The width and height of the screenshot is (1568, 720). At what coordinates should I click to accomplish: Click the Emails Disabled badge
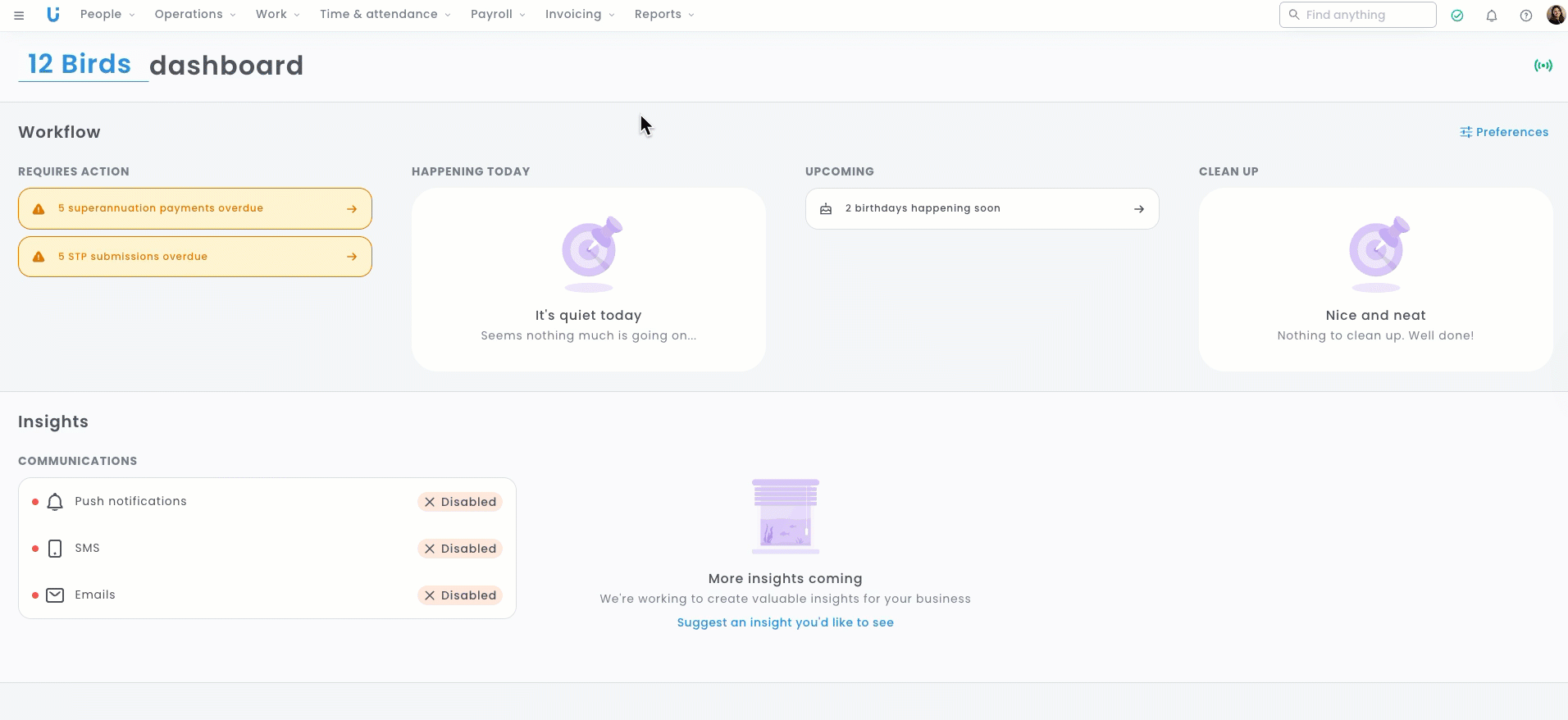[x=460, y=595]
